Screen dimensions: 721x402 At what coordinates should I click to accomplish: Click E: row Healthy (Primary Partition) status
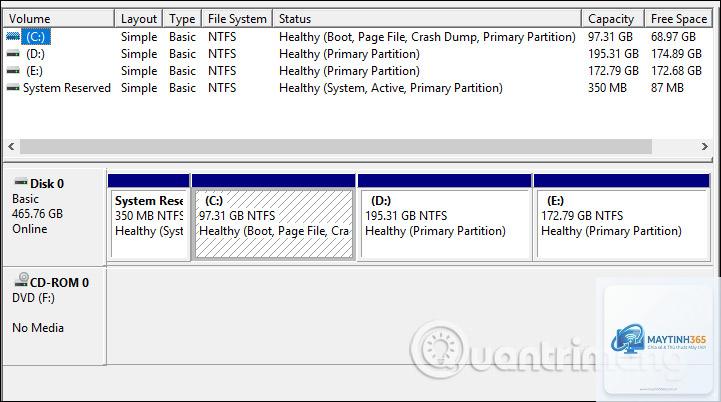click(x=349, y=71)
